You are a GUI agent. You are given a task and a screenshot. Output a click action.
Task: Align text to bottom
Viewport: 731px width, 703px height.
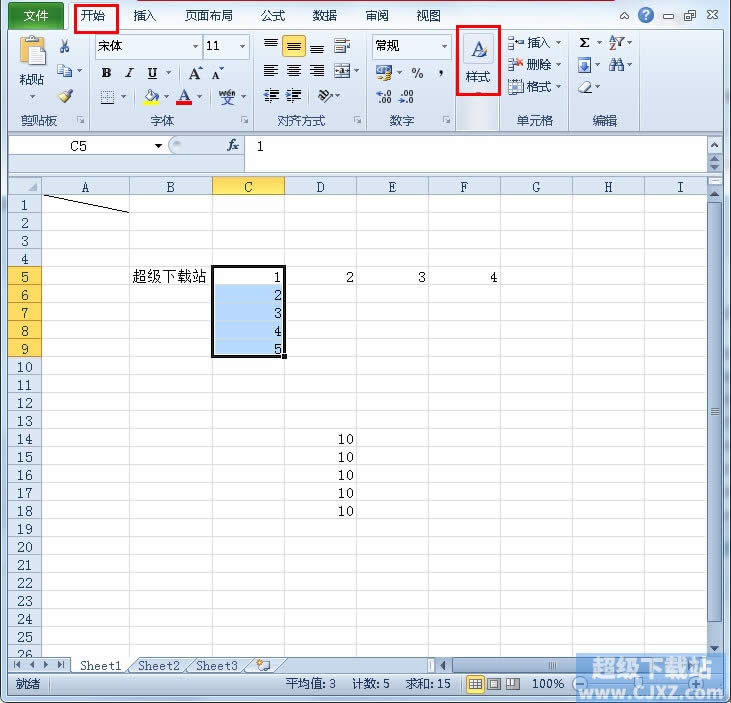pyautogui.click(x=317, y=47)
